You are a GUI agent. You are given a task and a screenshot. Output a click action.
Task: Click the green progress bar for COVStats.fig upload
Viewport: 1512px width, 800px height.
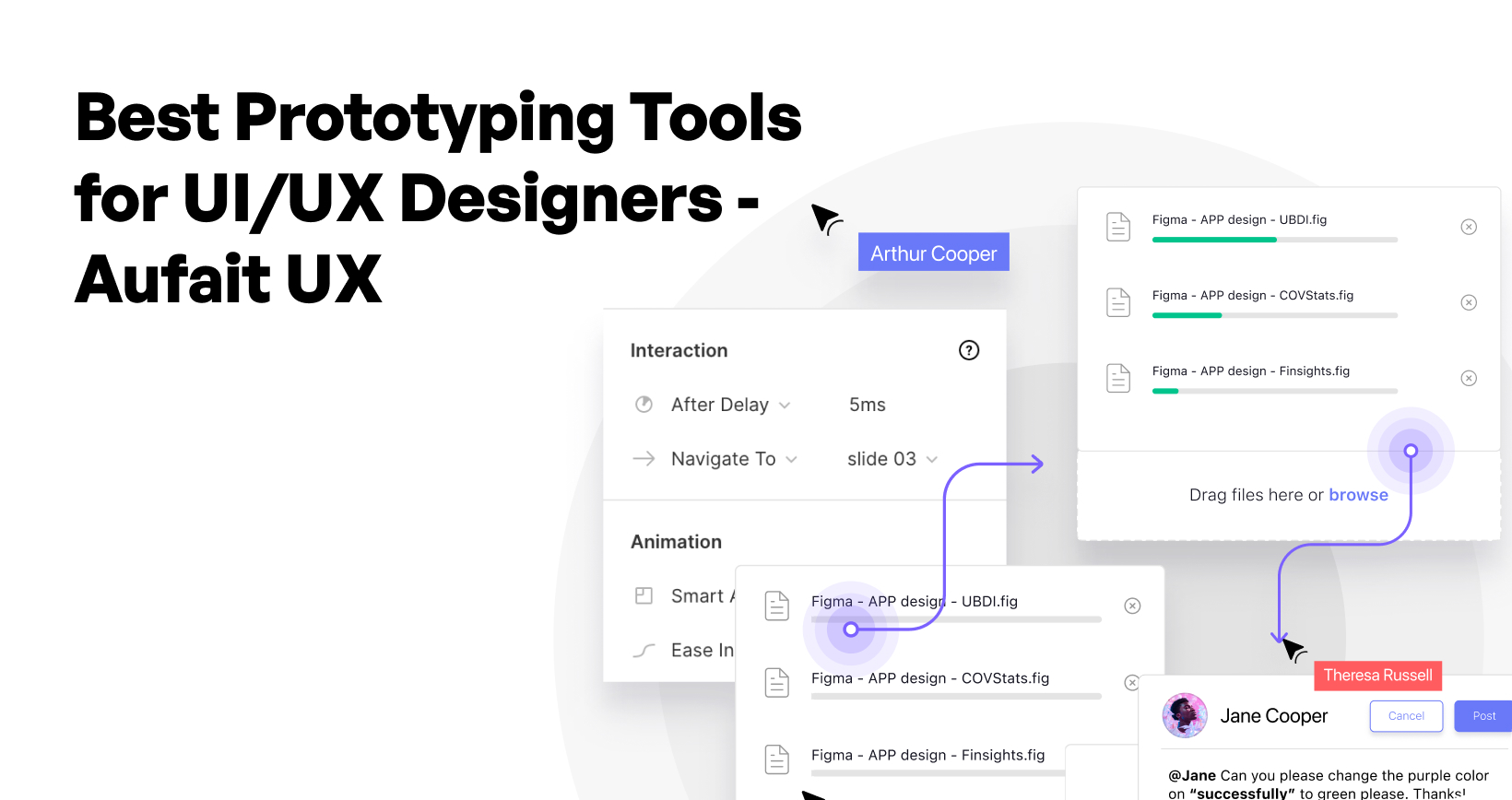(1187, 315)
